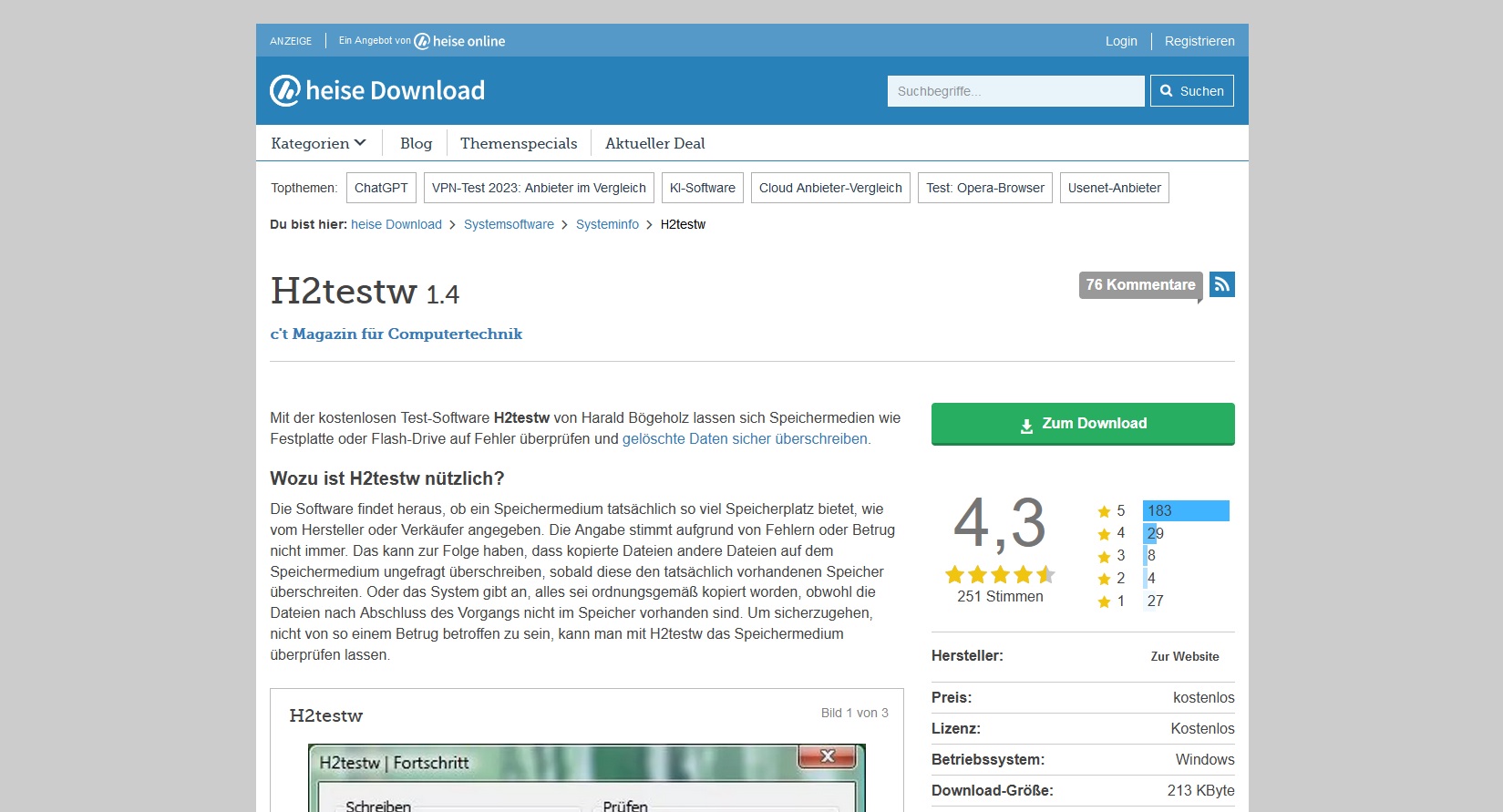Click the Suchen search button
Image resolution: width=1503 pixels, height=812 pixels.
1192,91
